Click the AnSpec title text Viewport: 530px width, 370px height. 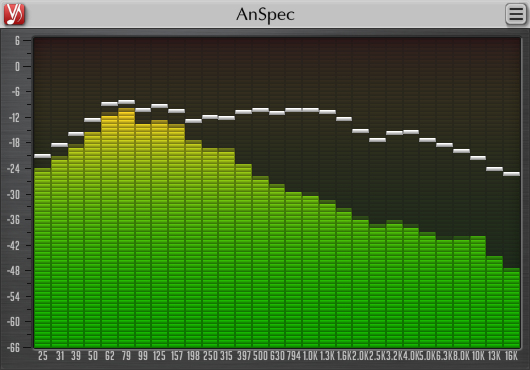point(265,14)
